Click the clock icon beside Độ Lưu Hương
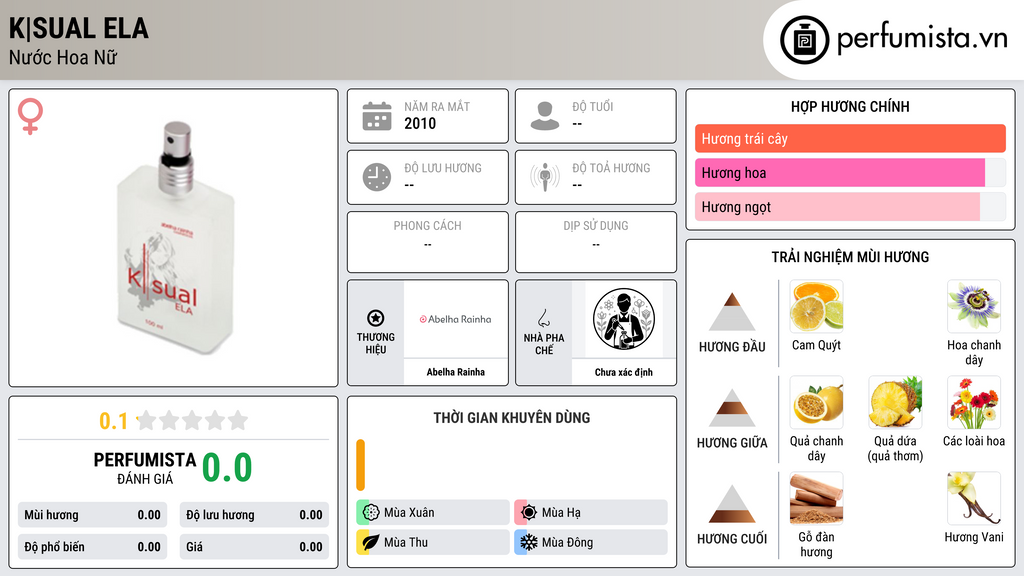The width and height of the screenshot is (1024, 576). coord(377,177)
